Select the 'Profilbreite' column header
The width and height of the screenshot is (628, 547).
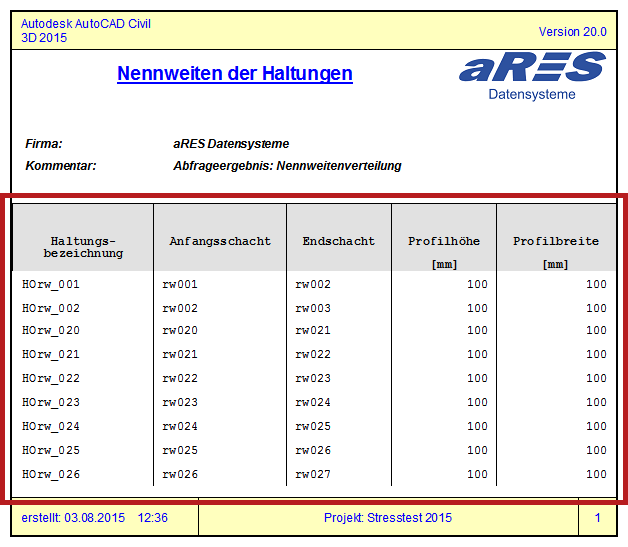pyautogui.click(x=556, y=241)
